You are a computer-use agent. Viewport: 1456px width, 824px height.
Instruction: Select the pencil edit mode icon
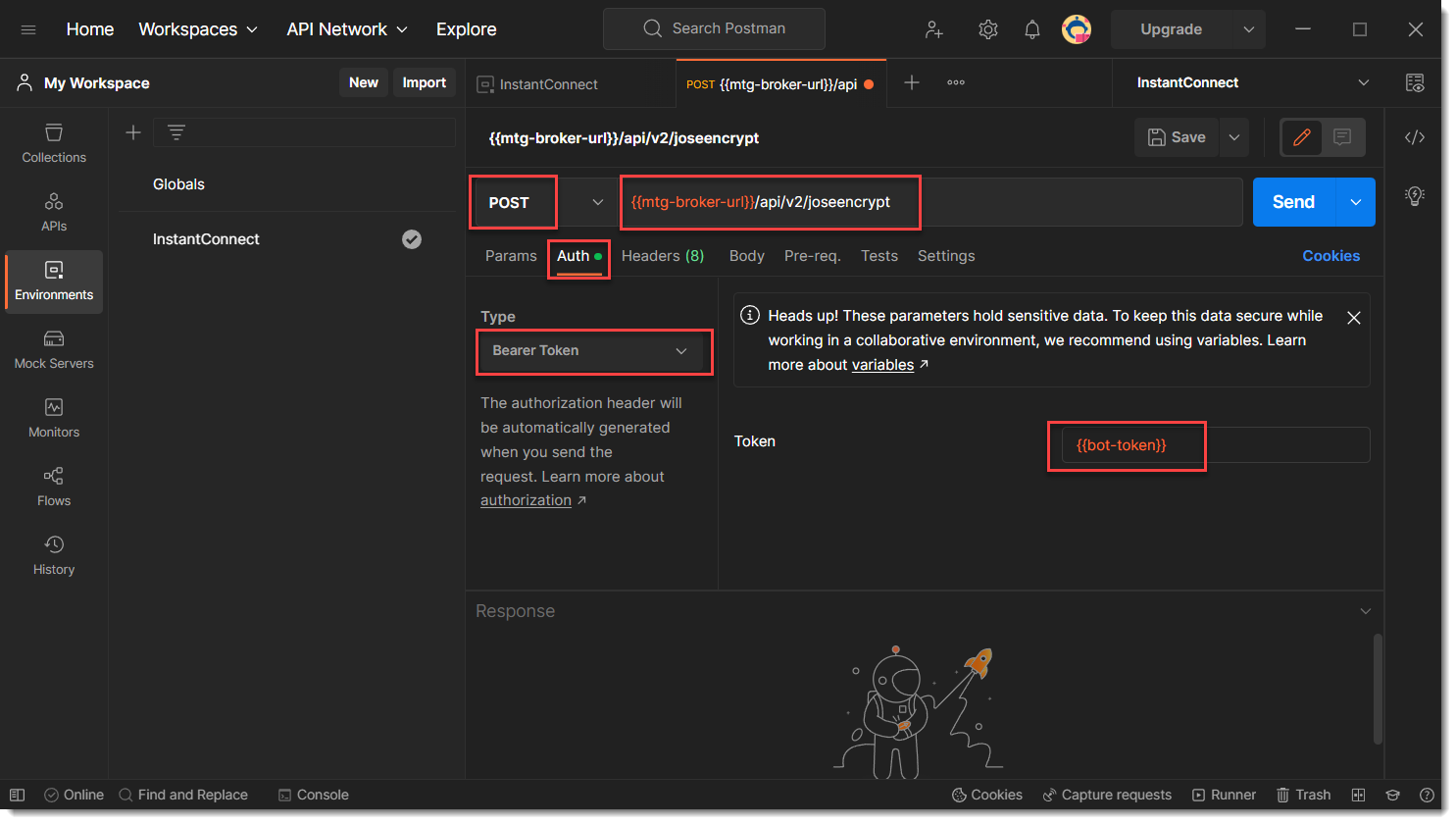(x=1302, y=137)
